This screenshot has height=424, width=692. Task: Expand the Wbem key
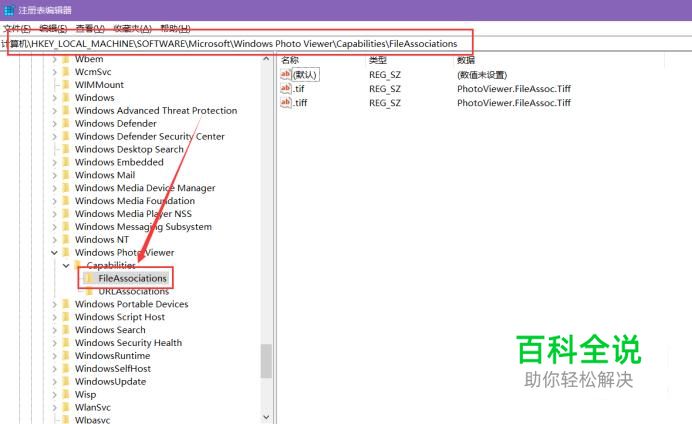click(54, 59)
